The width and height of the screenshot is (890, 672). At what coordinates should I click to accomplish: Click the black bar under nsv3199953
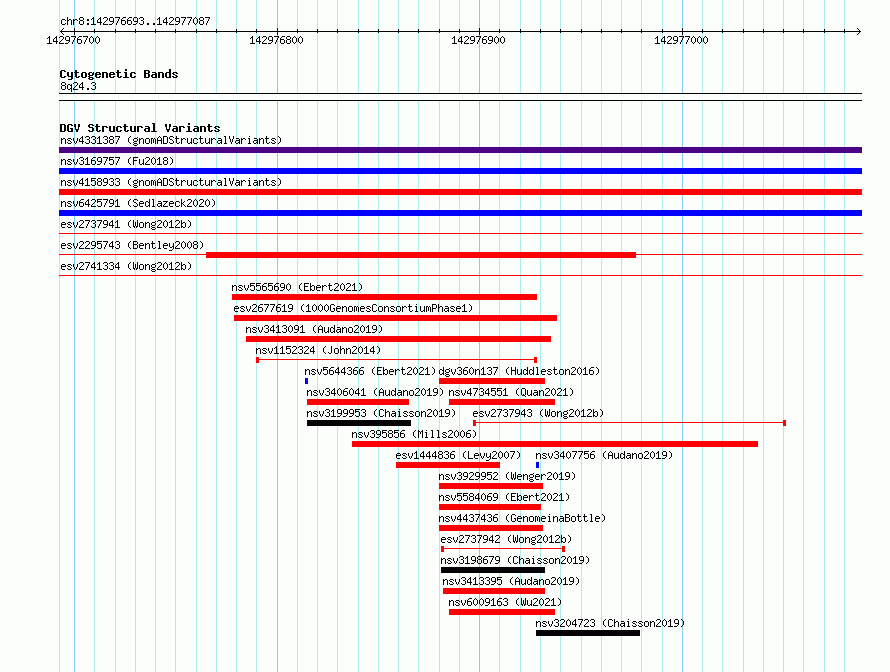(x=359, y=423)
